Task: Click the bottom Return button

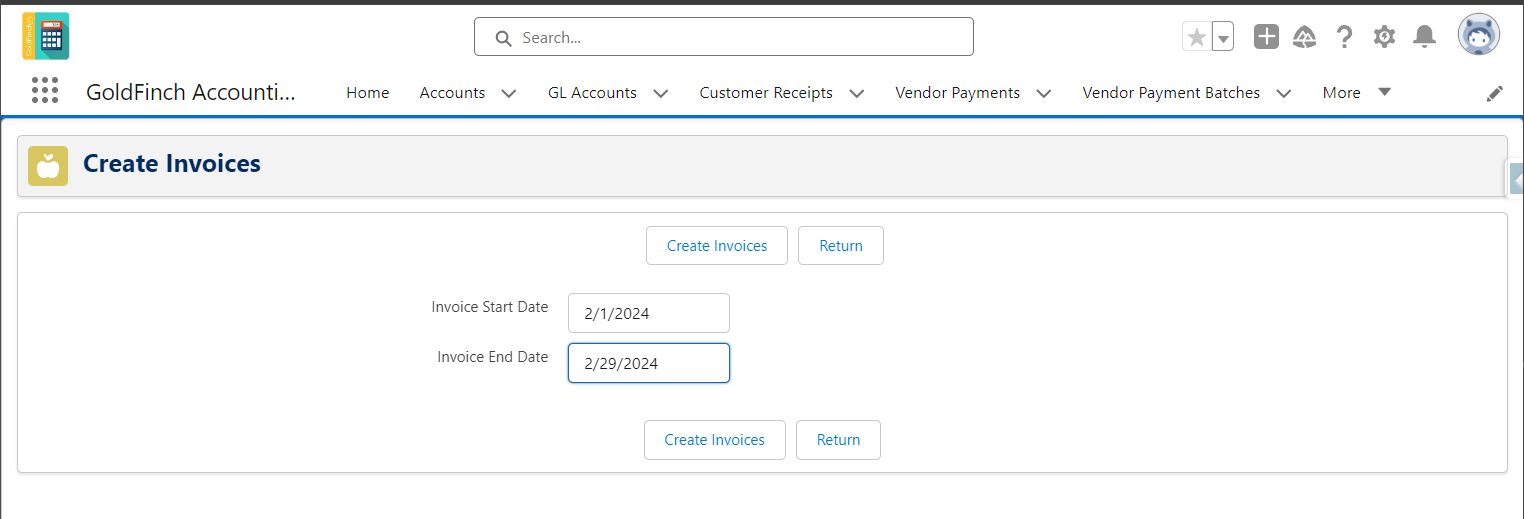Action: tap(838, 440)
